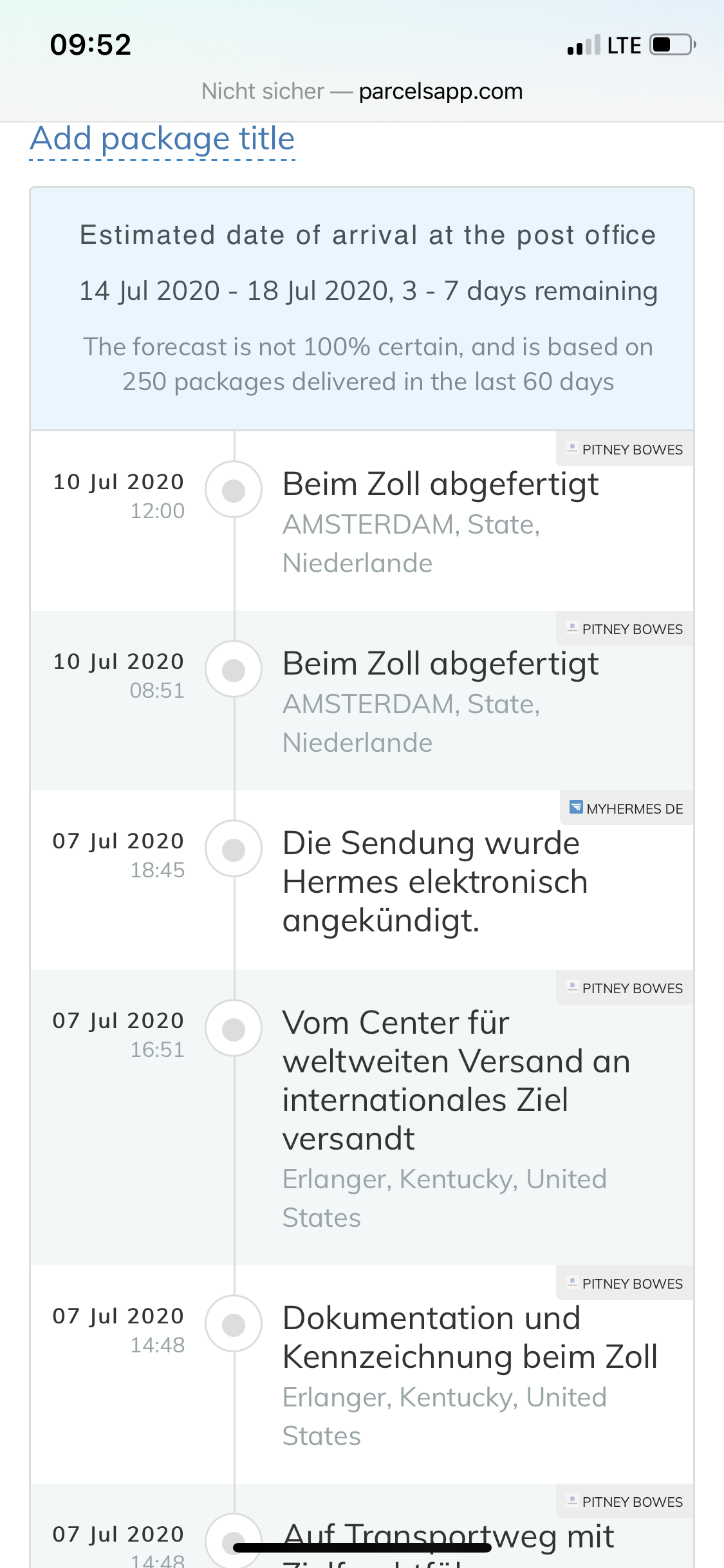Click the MyHermes DE carrier icon
724x1568 pixels.
577,808
